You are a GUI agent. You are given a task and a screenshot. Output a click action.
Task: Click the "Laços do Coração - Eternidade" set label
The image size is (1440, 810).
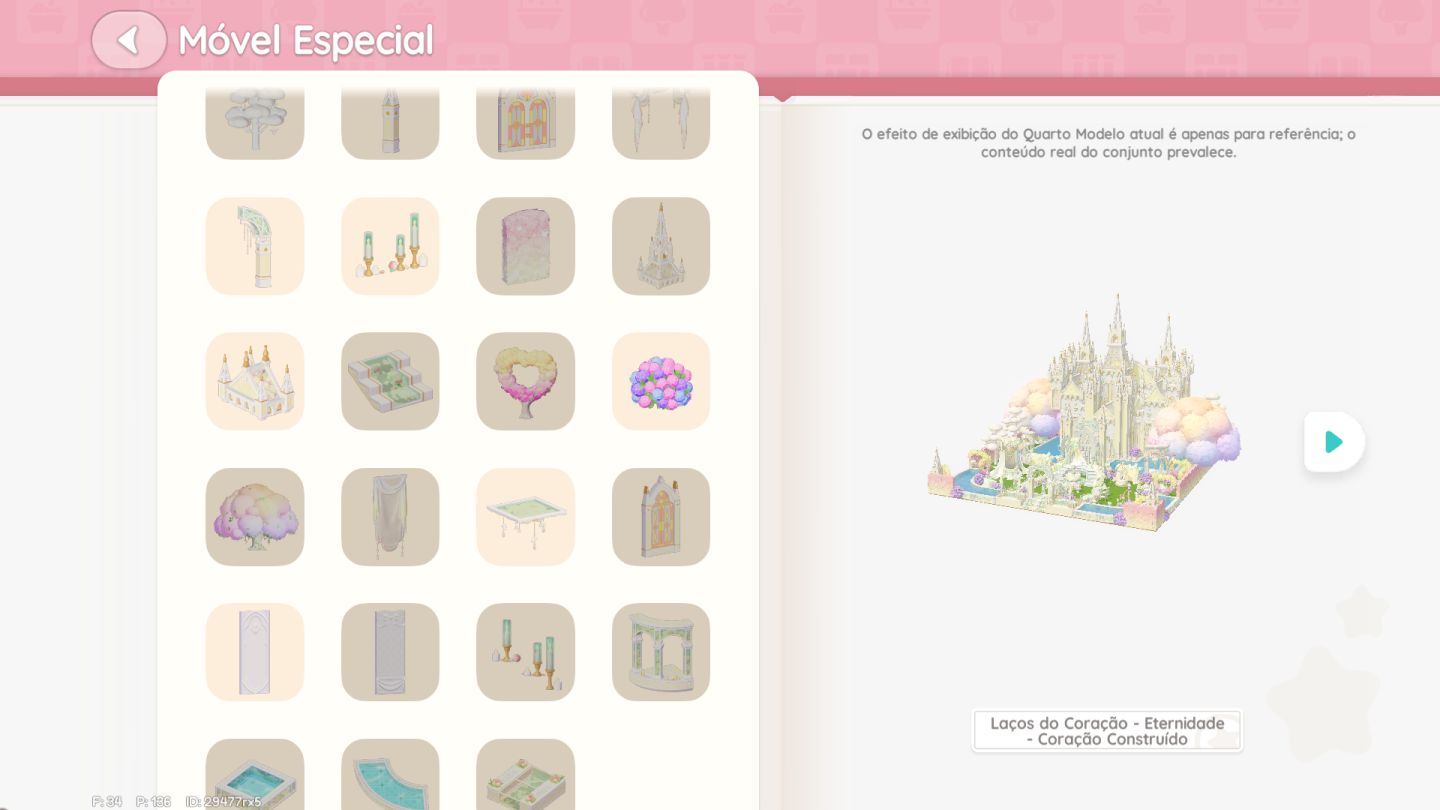click(x=1107, y=731)
